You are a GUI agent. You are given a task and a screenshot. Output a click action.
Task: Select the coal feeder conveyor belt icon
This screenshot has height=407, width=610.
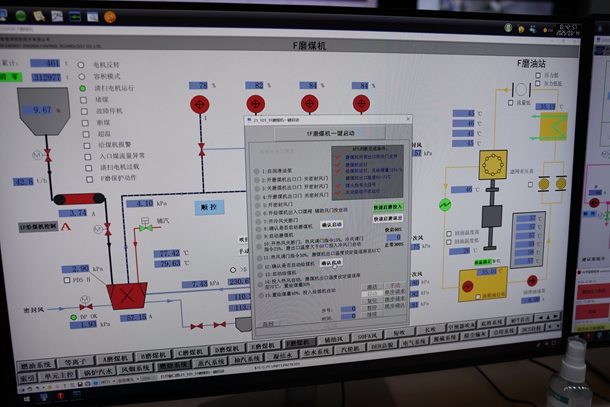pos(80,200)
